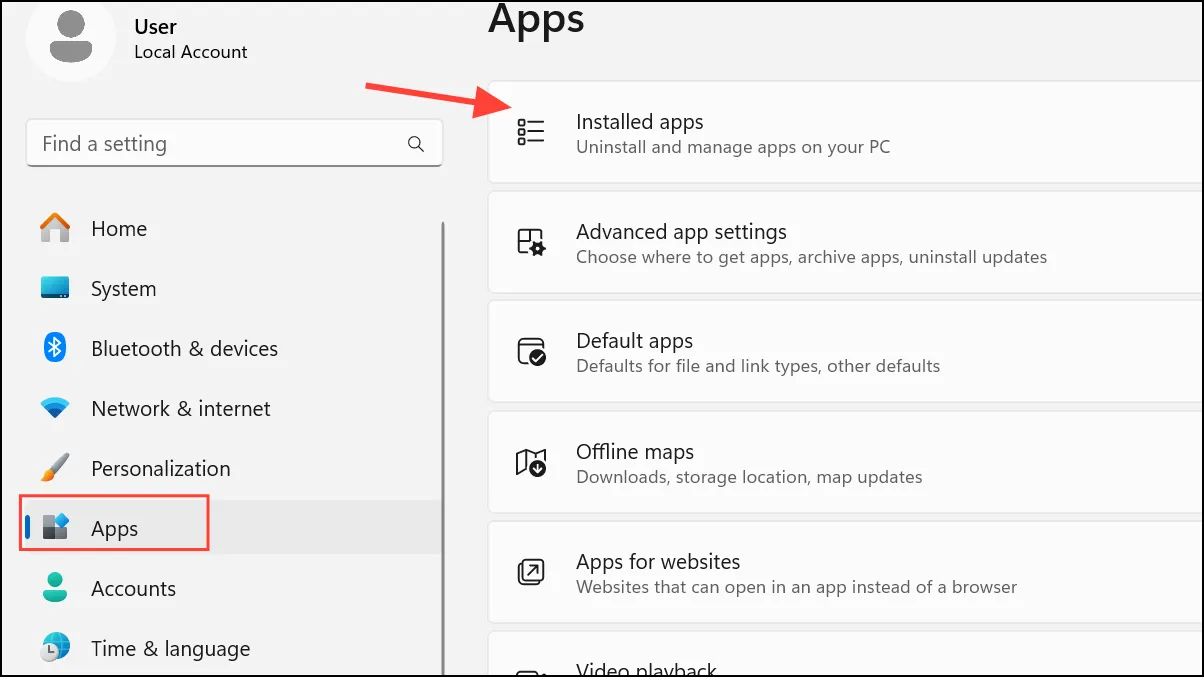Open Installed apps page
Viewport: 1204px width, 677px height.
[x=846, y=134]
